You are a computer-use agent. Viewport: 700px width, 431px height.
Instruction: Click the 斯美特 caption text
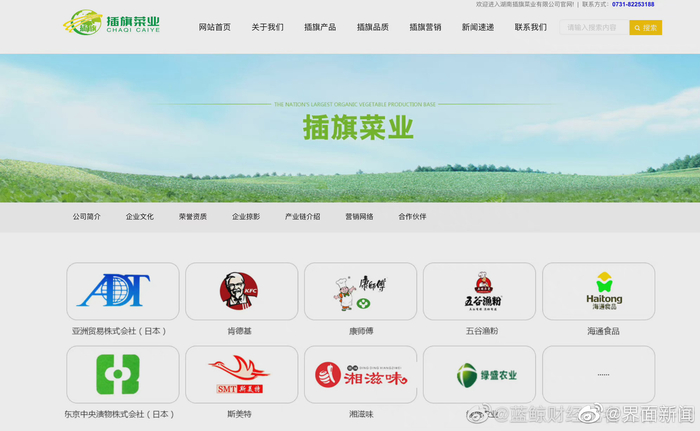click(239, 414)
